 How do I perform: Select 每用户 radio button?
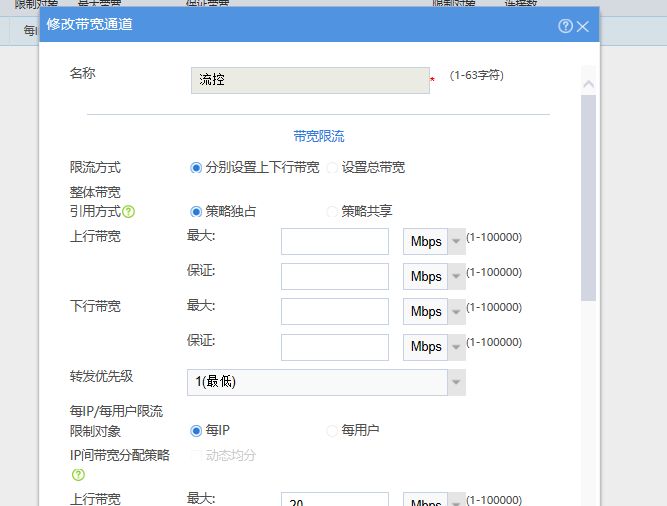coord(332,431)
